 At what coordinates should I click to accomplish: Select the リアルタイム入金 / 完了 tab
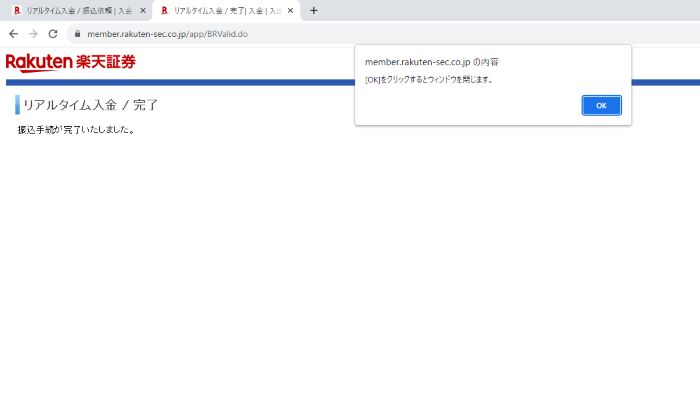click(x=226, y=11)
